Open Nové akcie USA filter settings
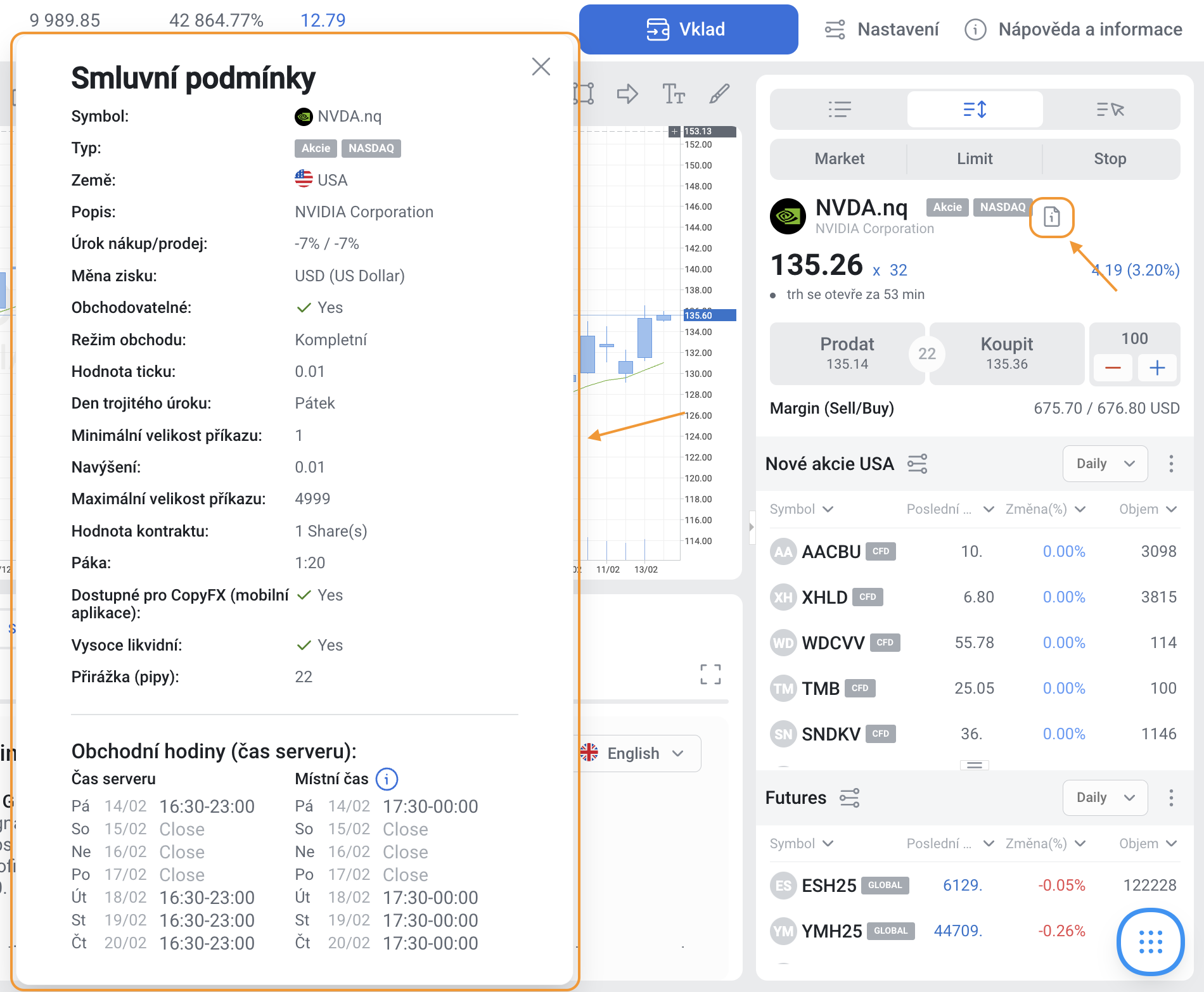Viewport: 1204px width, 992px height. (917, 464)
